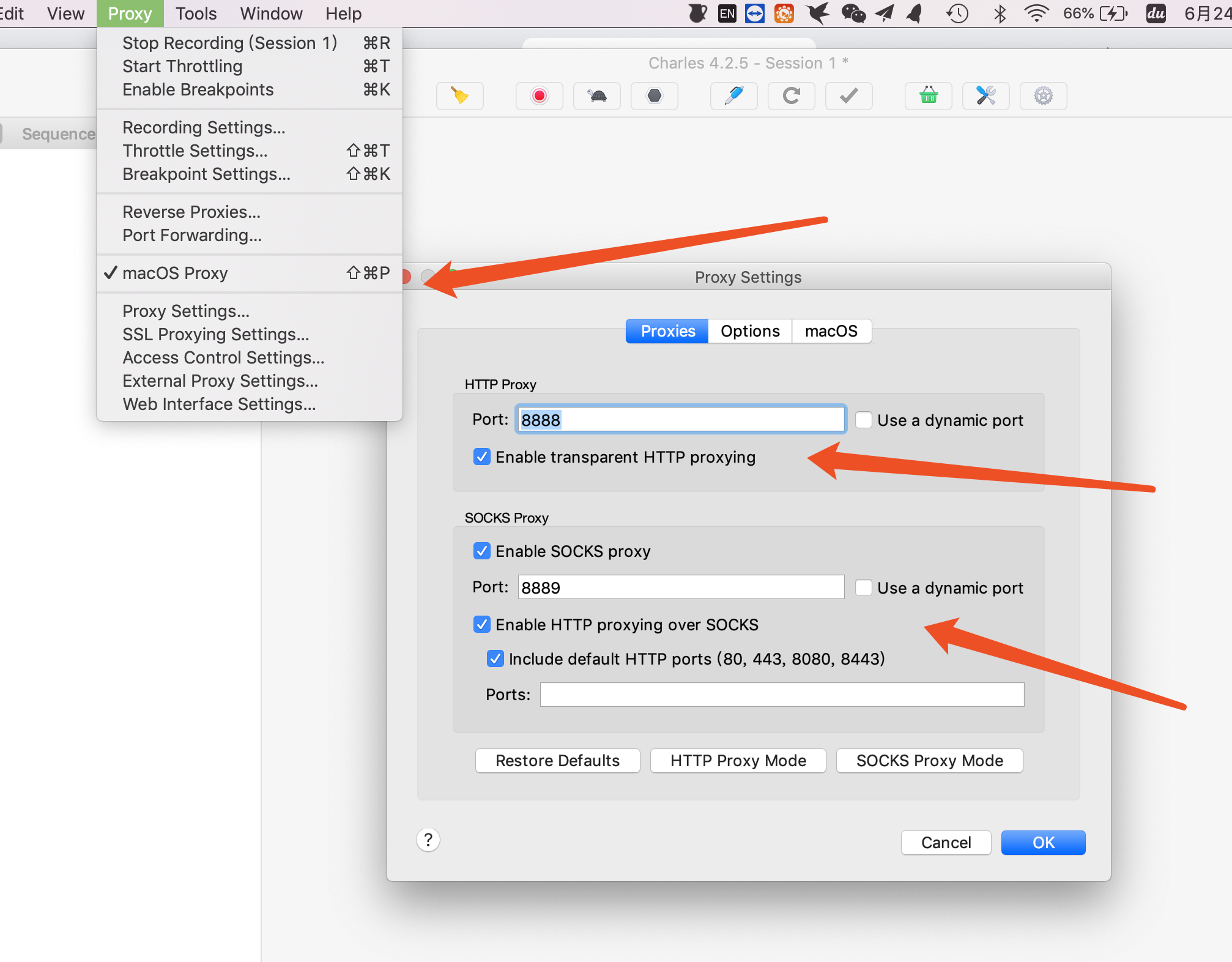The width and height of the screenshot is (1232, 962).
Task: Select Enable Breakpoints menu item
Action: pos(250,89)
